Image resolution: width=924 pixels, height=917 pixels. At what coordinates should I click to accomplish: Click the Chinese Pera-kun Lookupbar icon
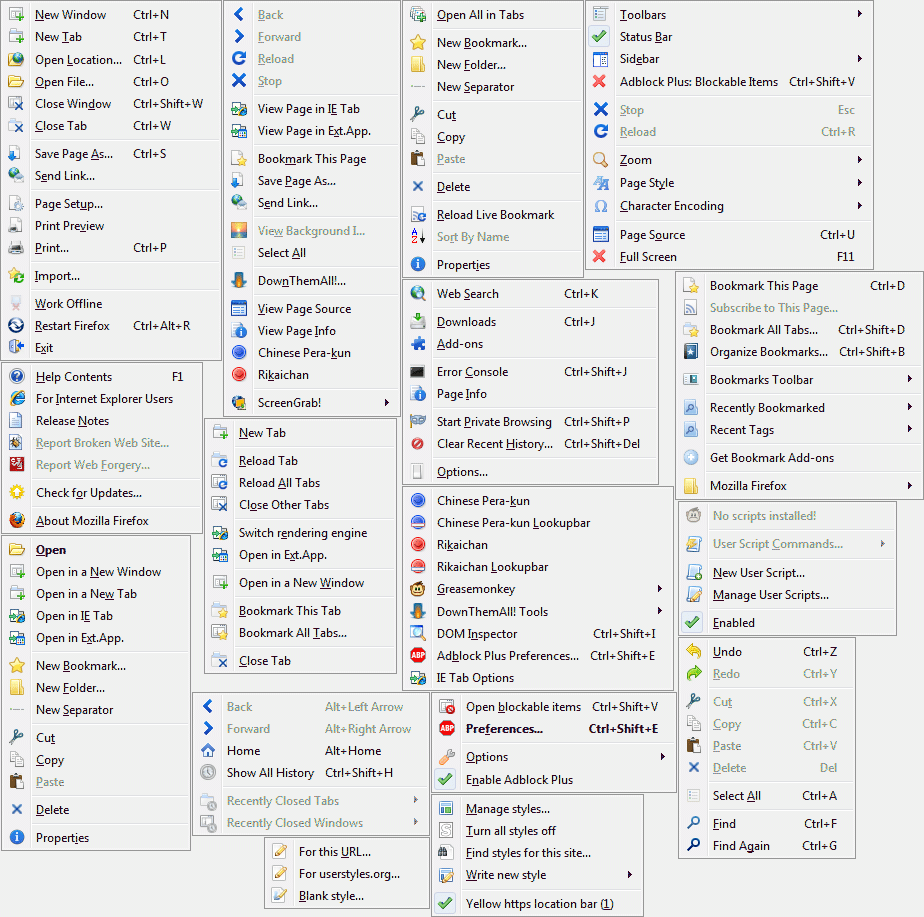pos(418,522)
